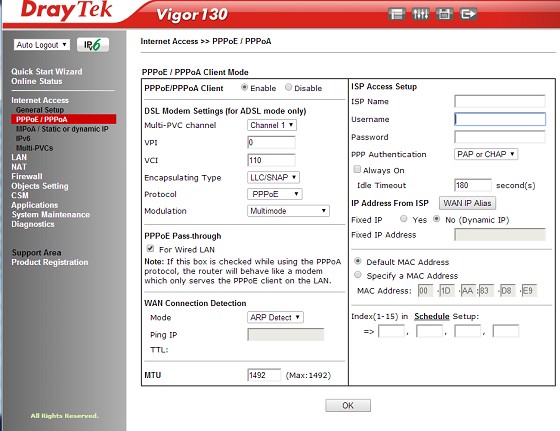This screenshot has width=560, height=431.
Task: Open IPv6 submenu item
Action: point(23,139)
